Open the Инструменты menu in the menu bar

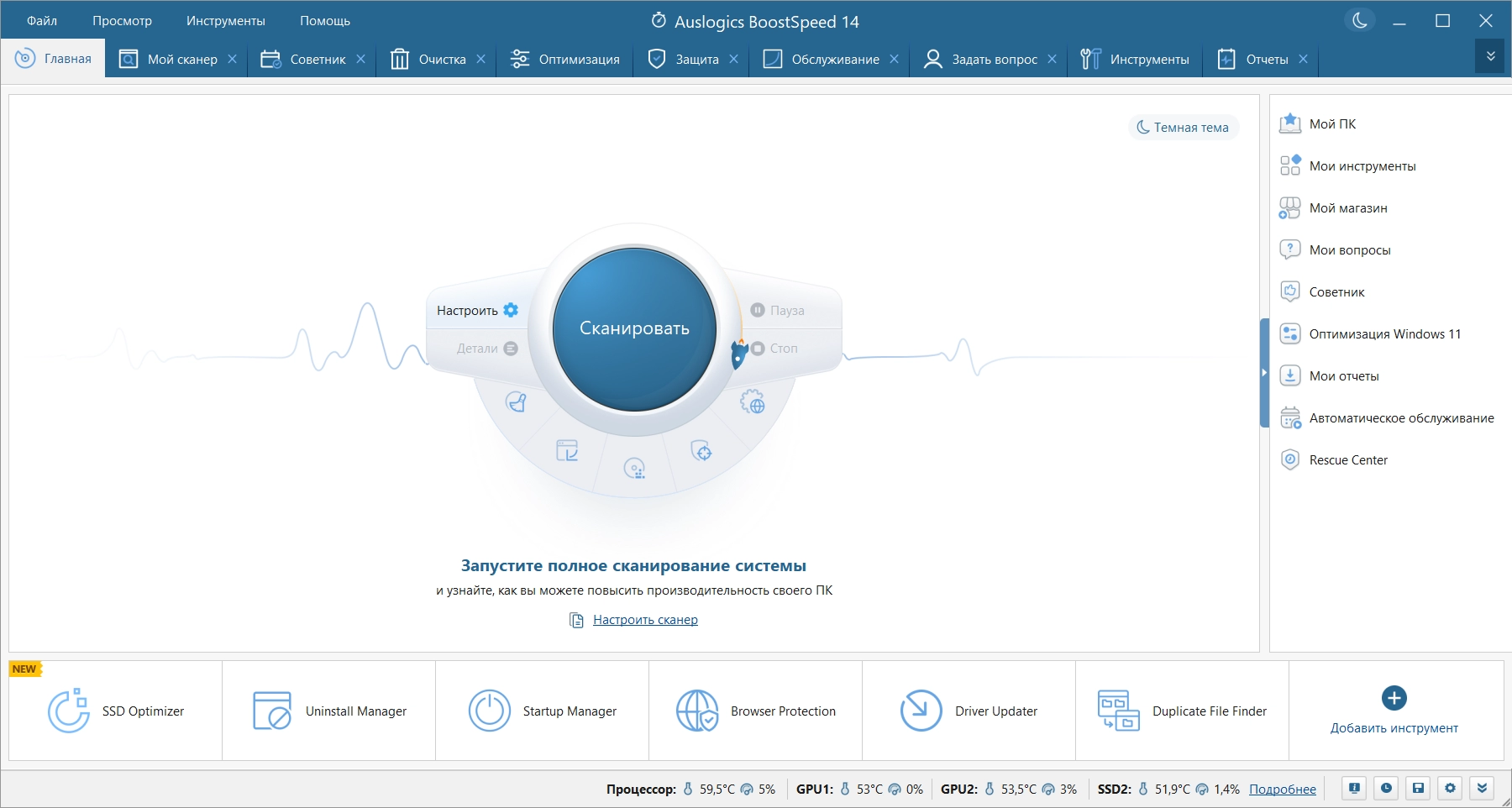click(226, 21)
